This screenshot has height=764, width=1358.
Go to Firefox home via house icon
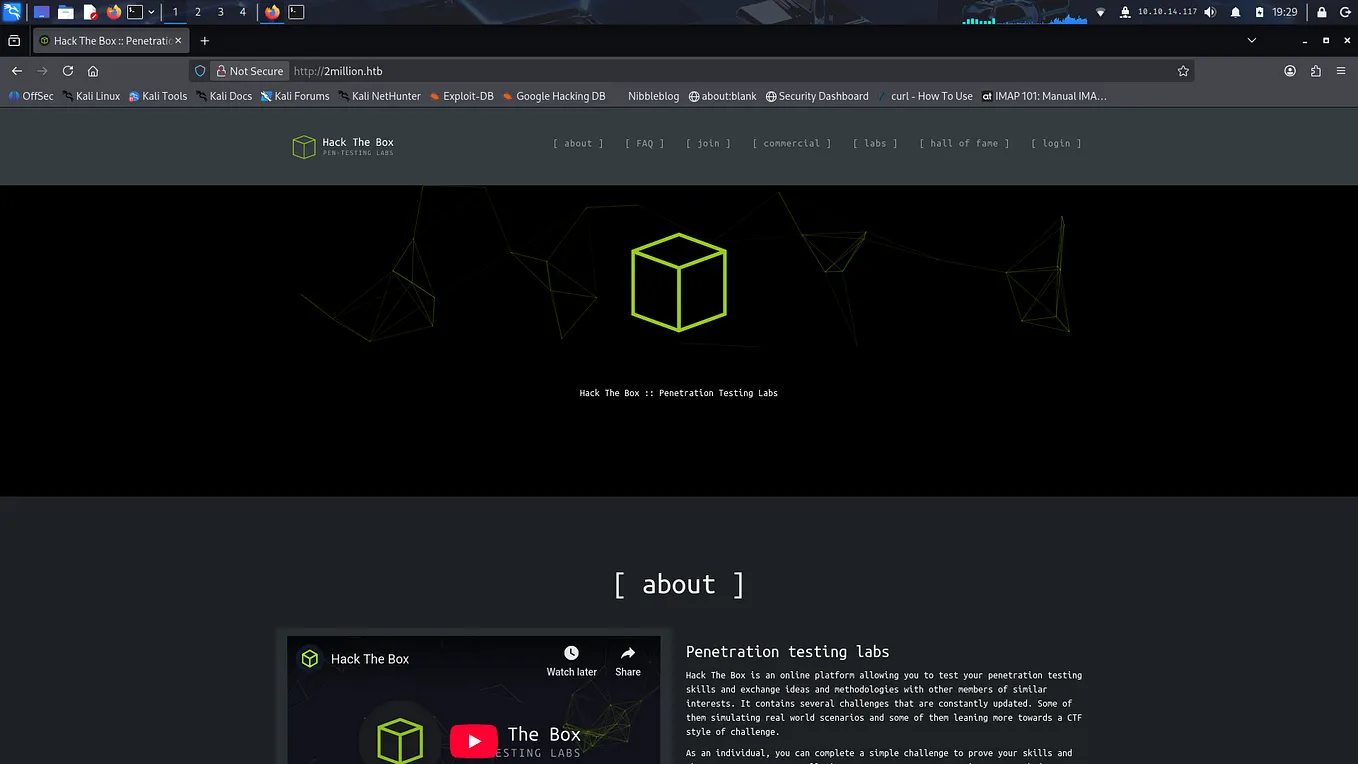pos(93,71)
